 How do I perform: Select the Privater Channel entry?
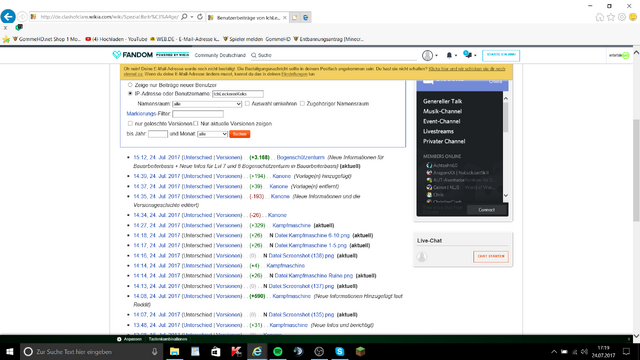click(x=444, y=141)
